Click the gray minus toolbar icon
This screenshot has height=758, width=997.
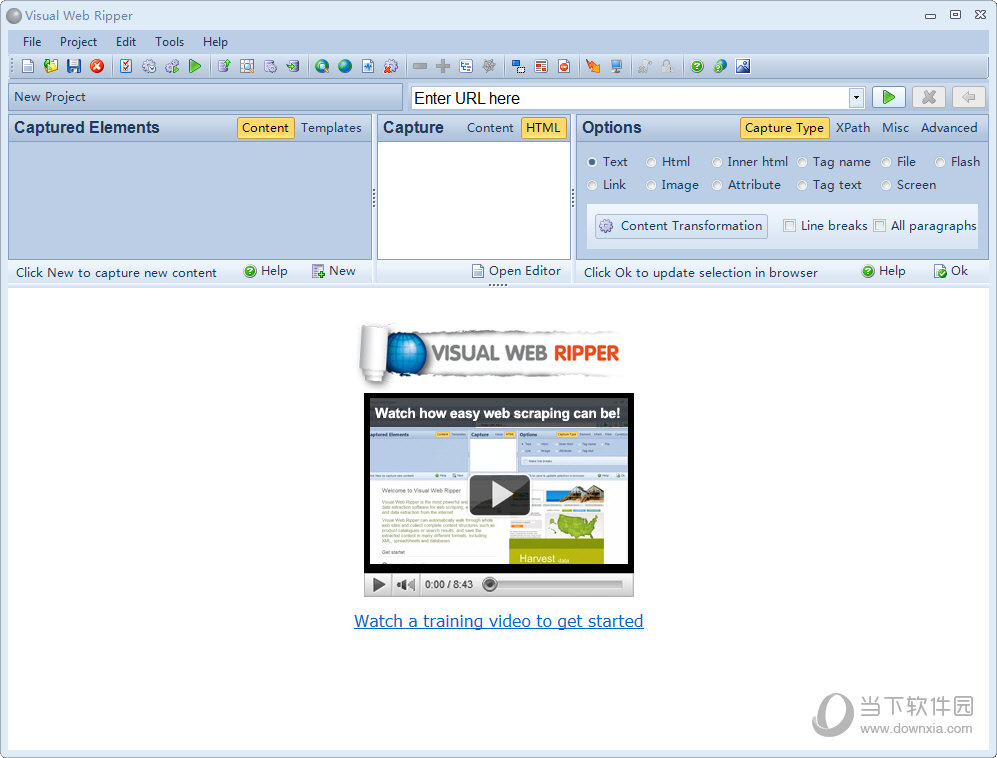420,66
